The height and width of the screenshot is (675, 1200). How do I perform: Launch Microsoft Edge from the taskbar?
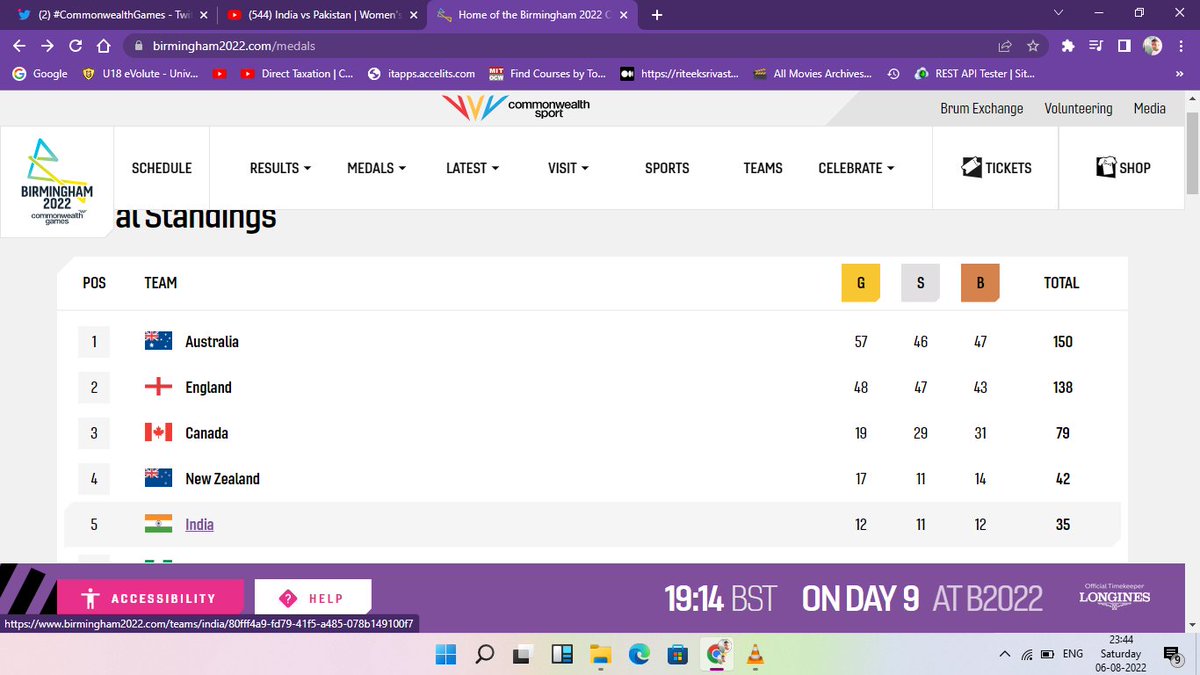pos(638,654)
